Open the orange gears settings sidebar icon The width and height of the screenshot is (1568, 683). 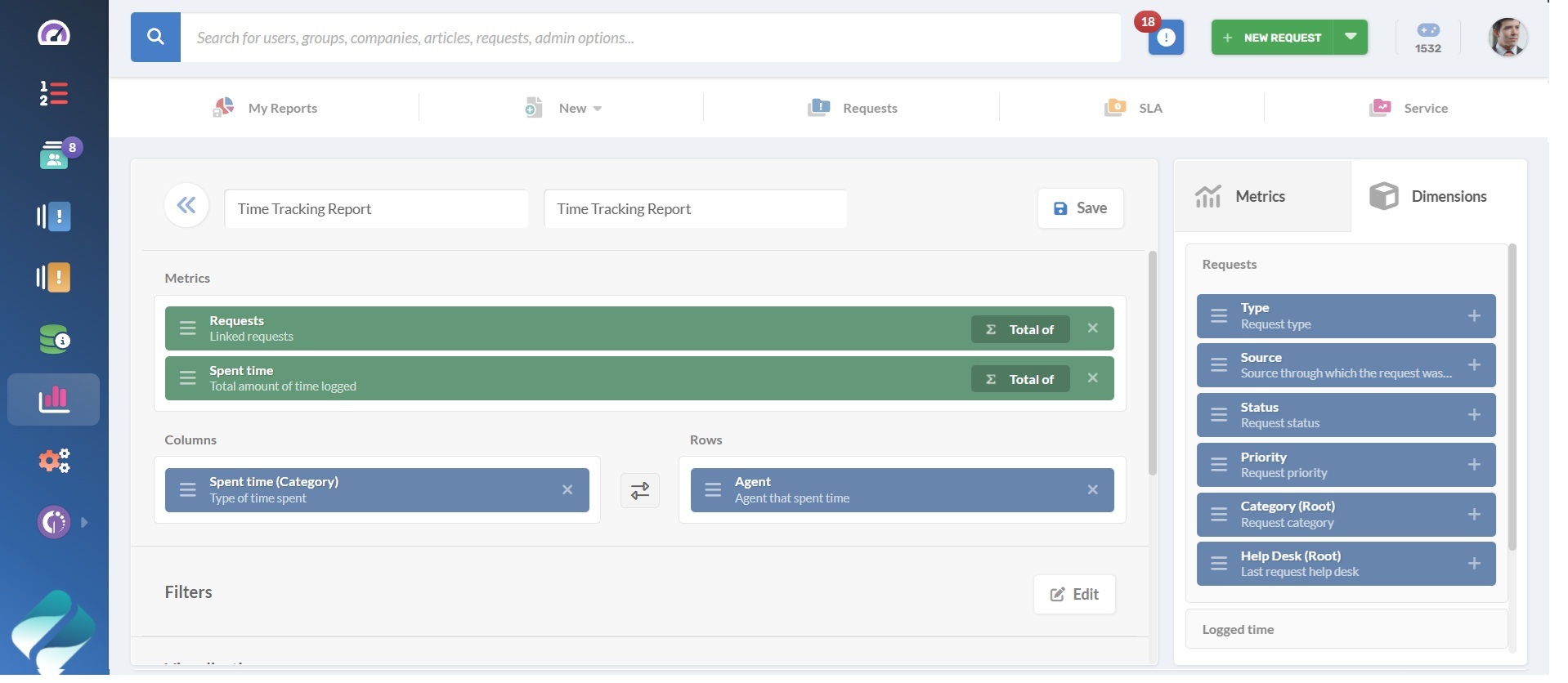tap(54, 461)
